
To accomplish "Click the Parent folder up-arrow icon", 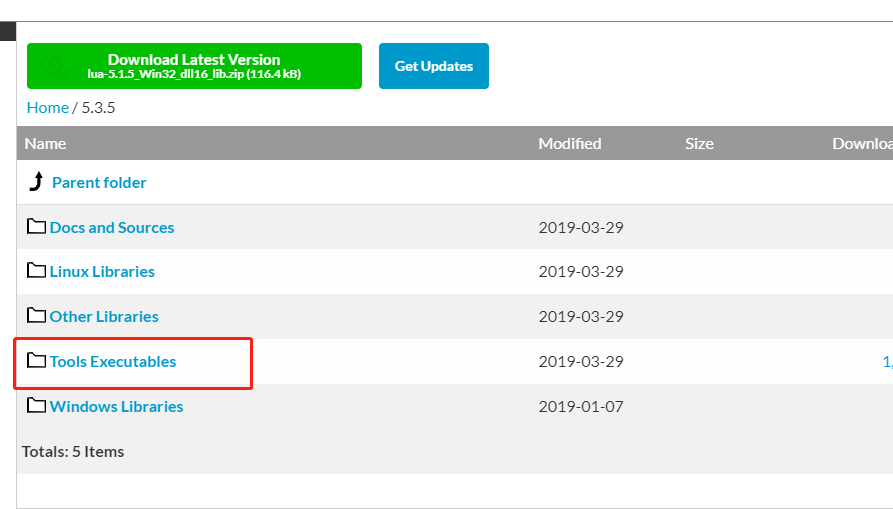I will pyautogui.click(x=36, y=182).
